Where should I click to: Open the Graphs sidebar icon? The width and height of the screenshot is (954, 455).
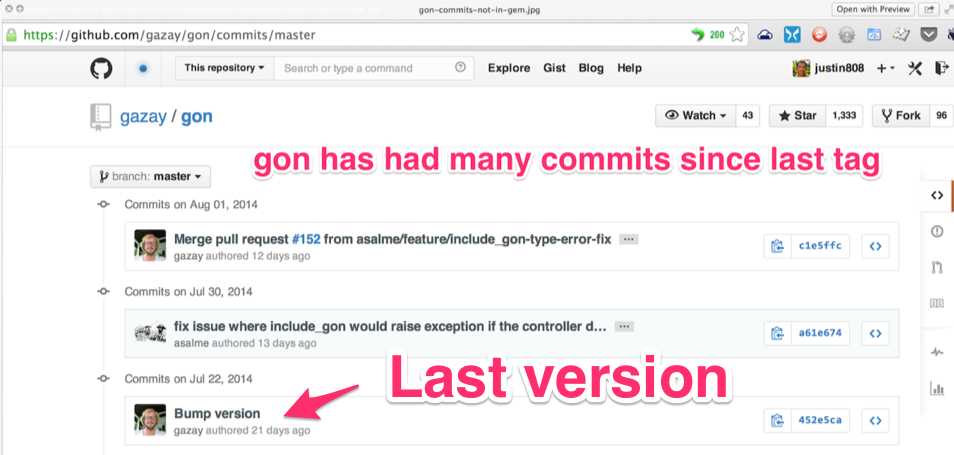pyautogui.click(x=937, y=388)
